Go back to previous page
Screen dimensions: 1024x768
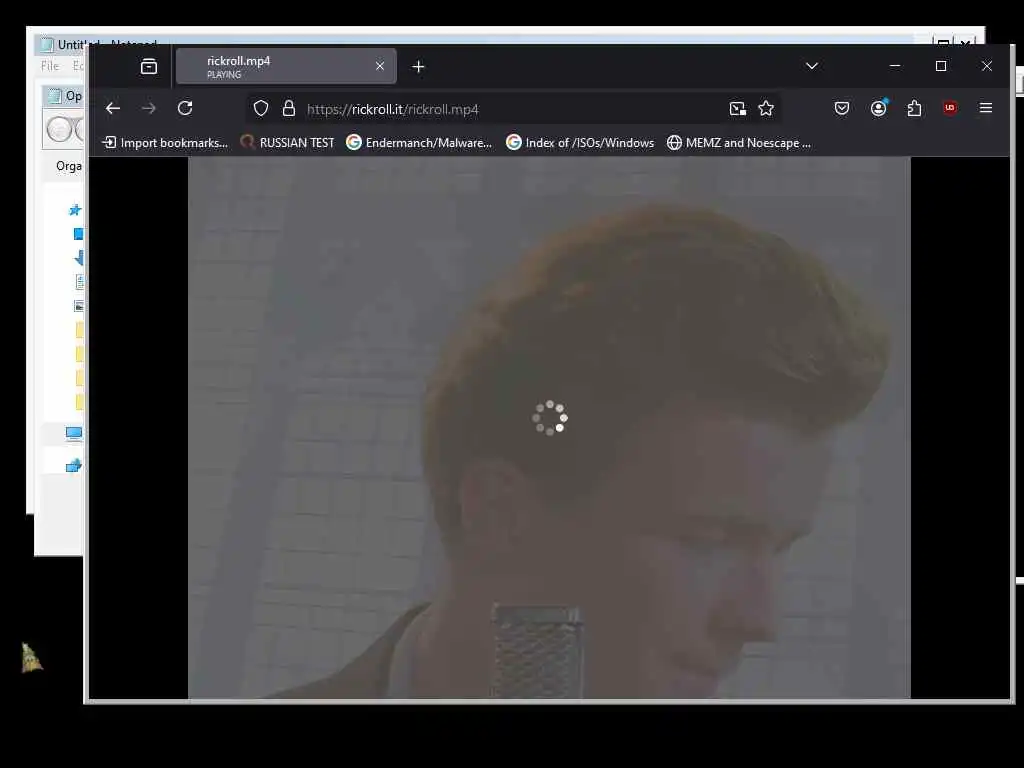click(113, 108)
